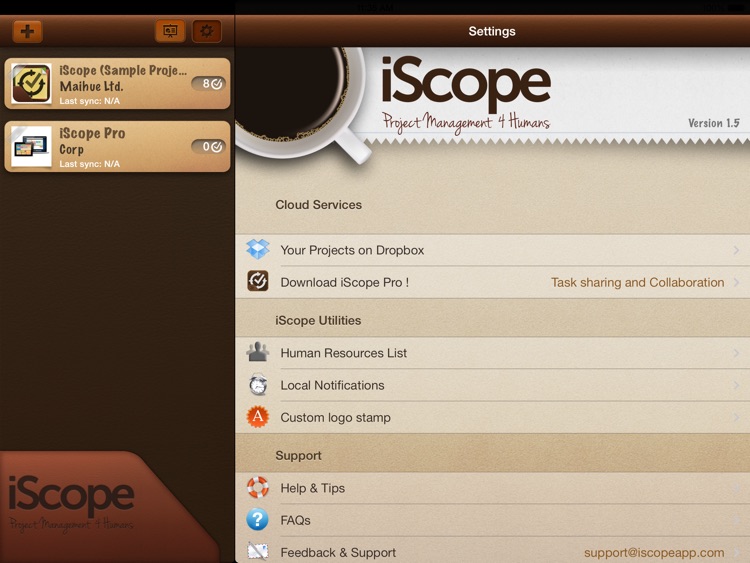Open settings with the gear icon
The width and height of the screenshot is (750, 563).
pos(207,31)
